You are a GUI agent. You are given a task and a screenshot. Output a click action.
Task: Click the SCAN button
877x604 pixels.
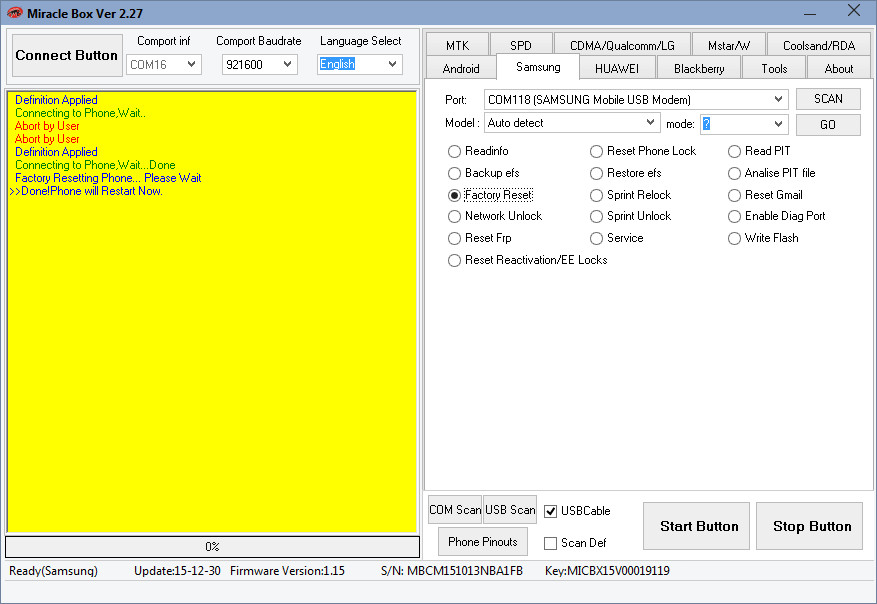828,99
